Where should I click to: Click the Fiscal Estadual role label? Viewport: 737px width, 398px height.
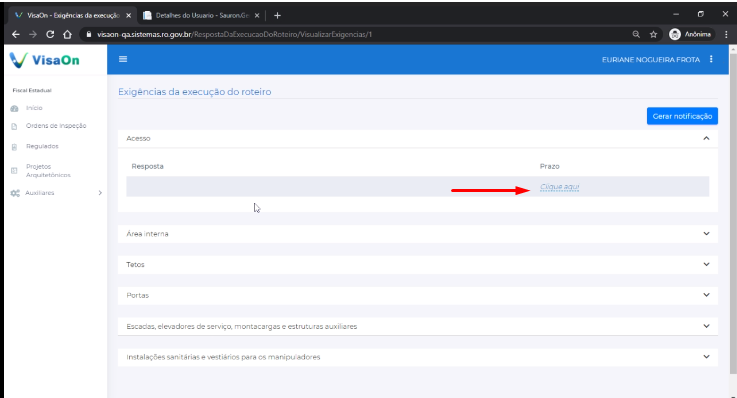(x=32, y=90)
